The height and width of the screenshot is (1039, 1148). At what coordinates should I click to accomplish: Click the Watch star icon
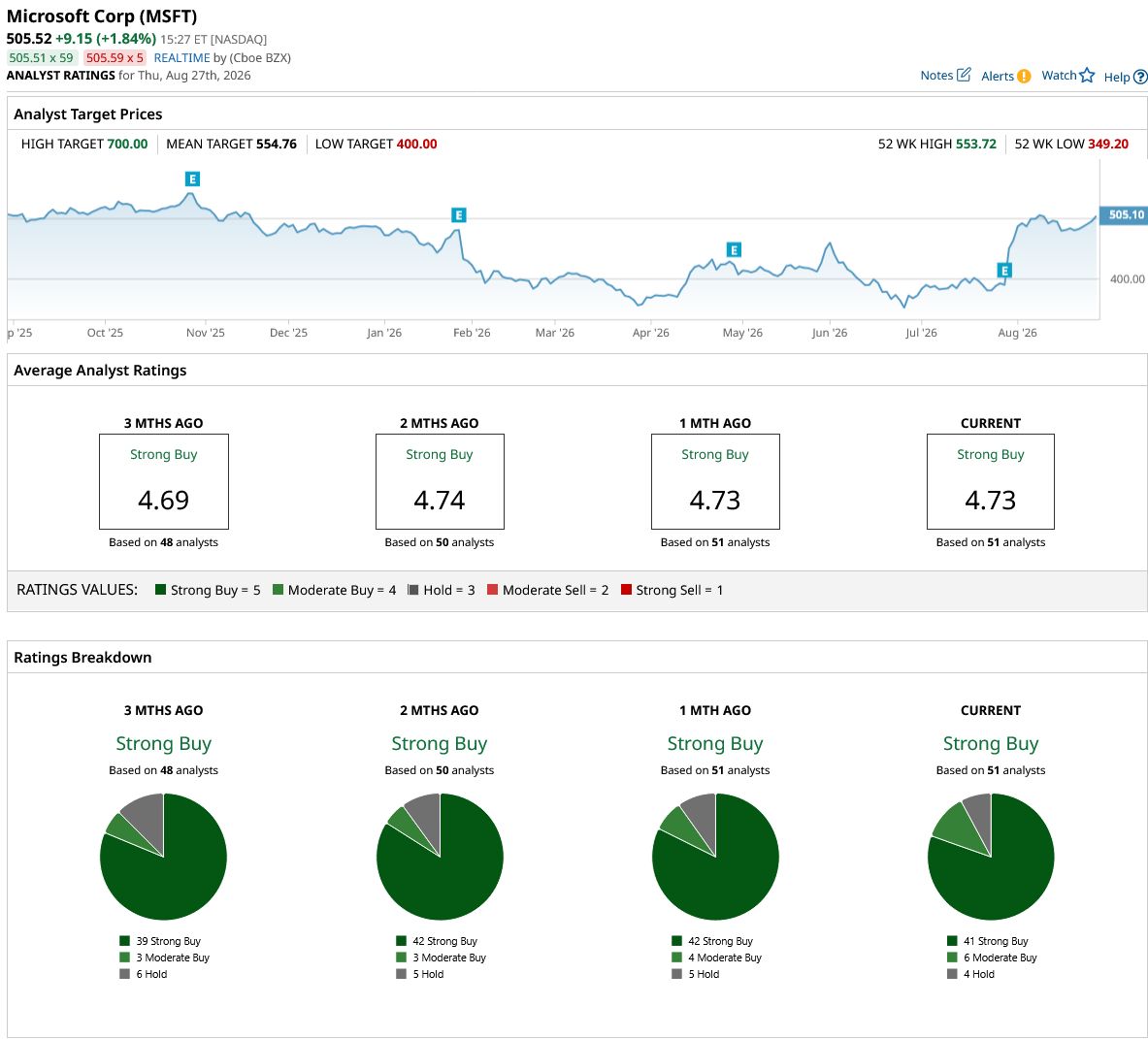tap(1087, 76)
